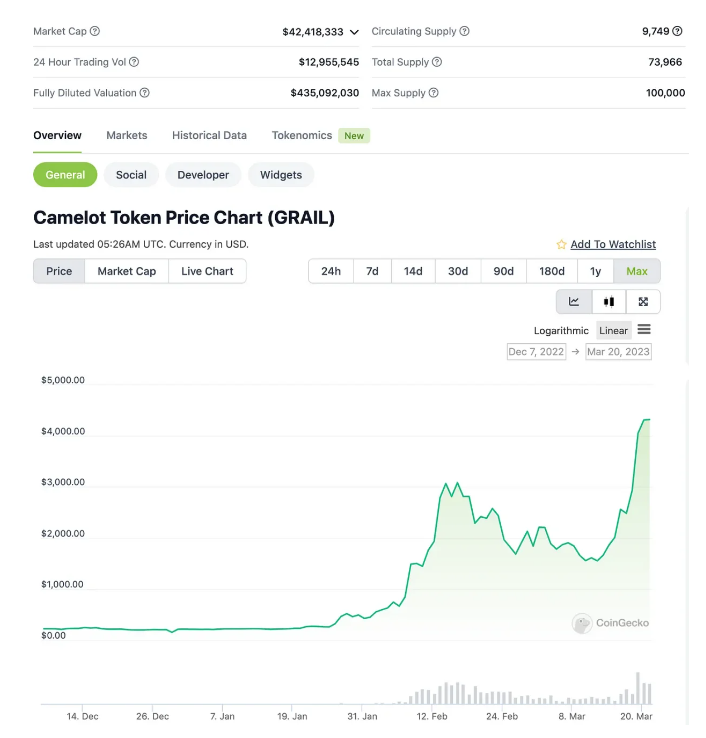Select the 1y time range

coord(595,271)
